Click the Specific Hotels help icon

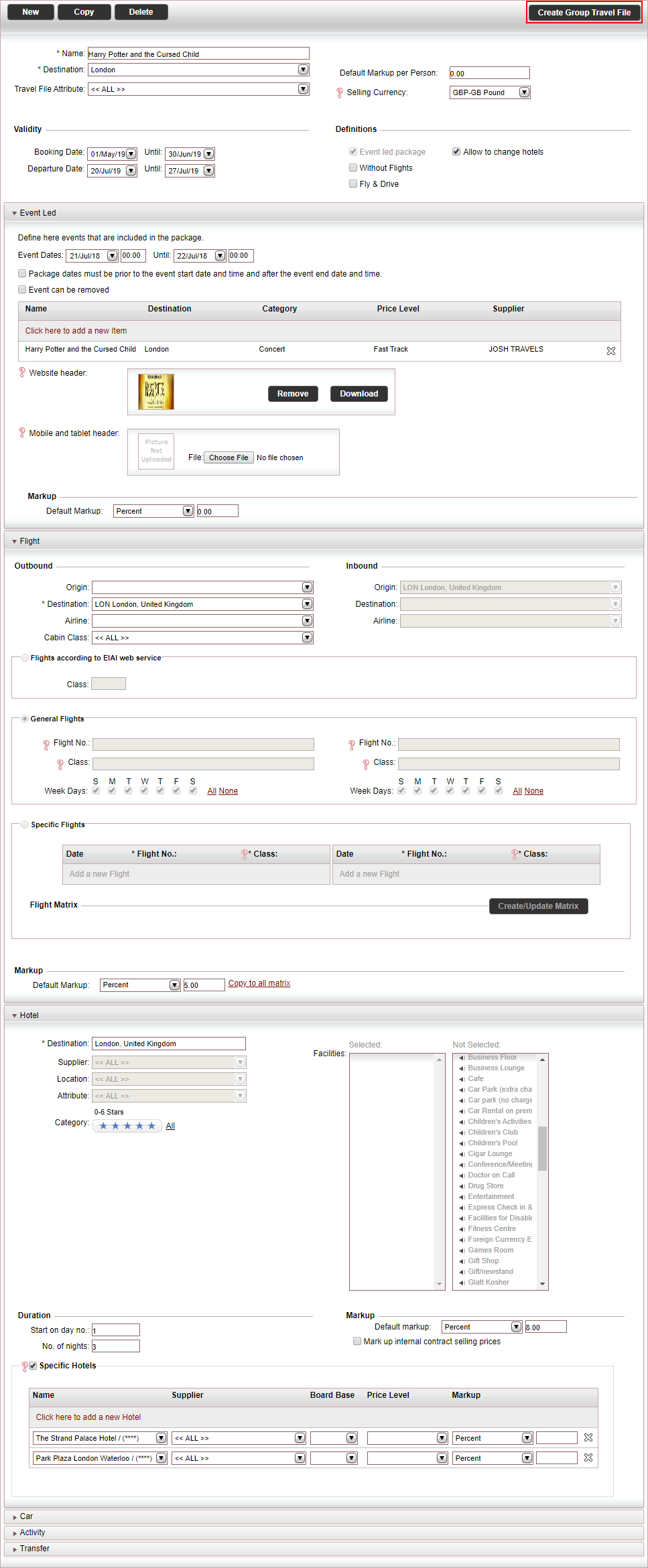(x=25, y=1366)
